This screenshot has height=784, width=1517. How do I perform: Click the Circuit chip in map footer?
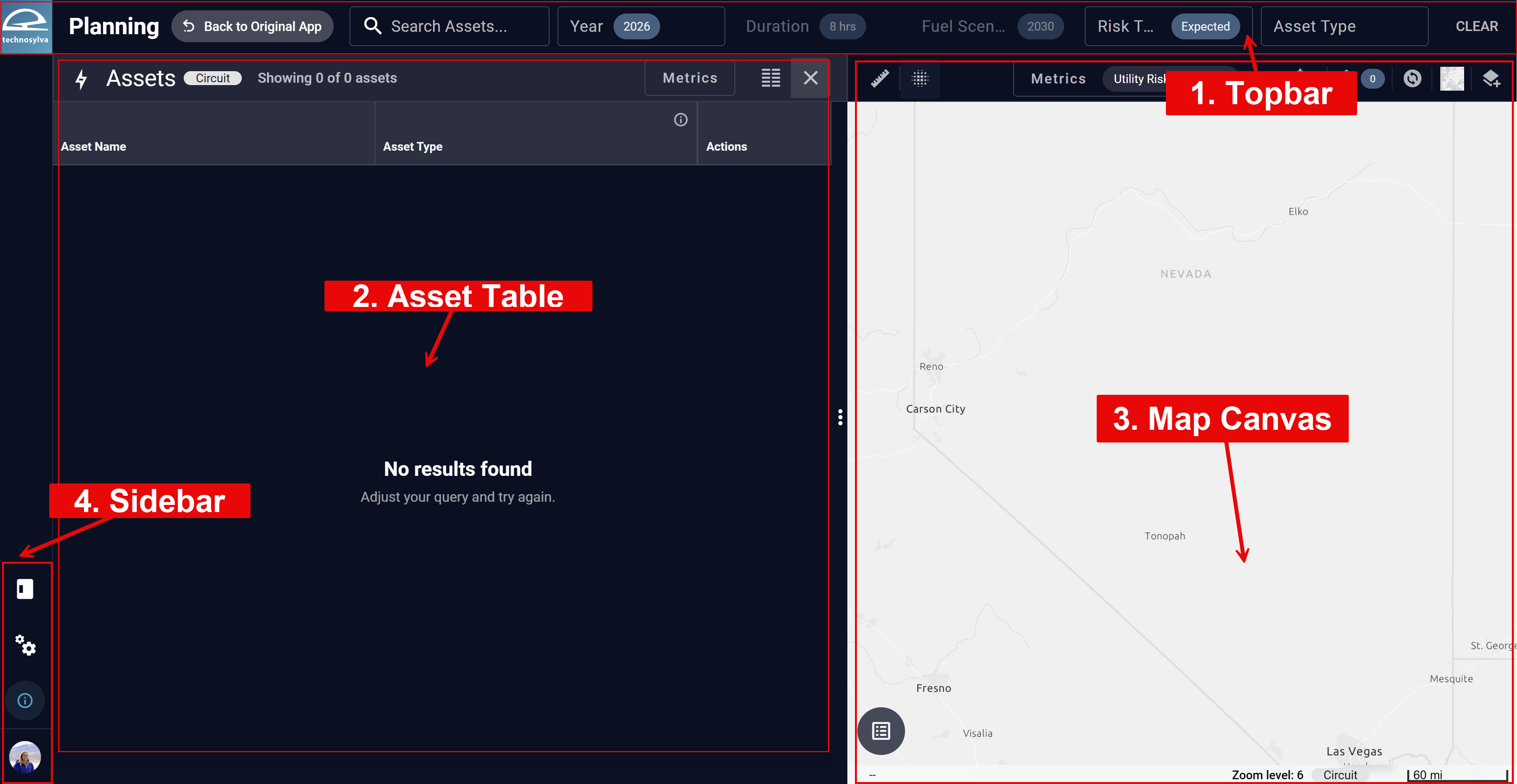[1340, 774]
